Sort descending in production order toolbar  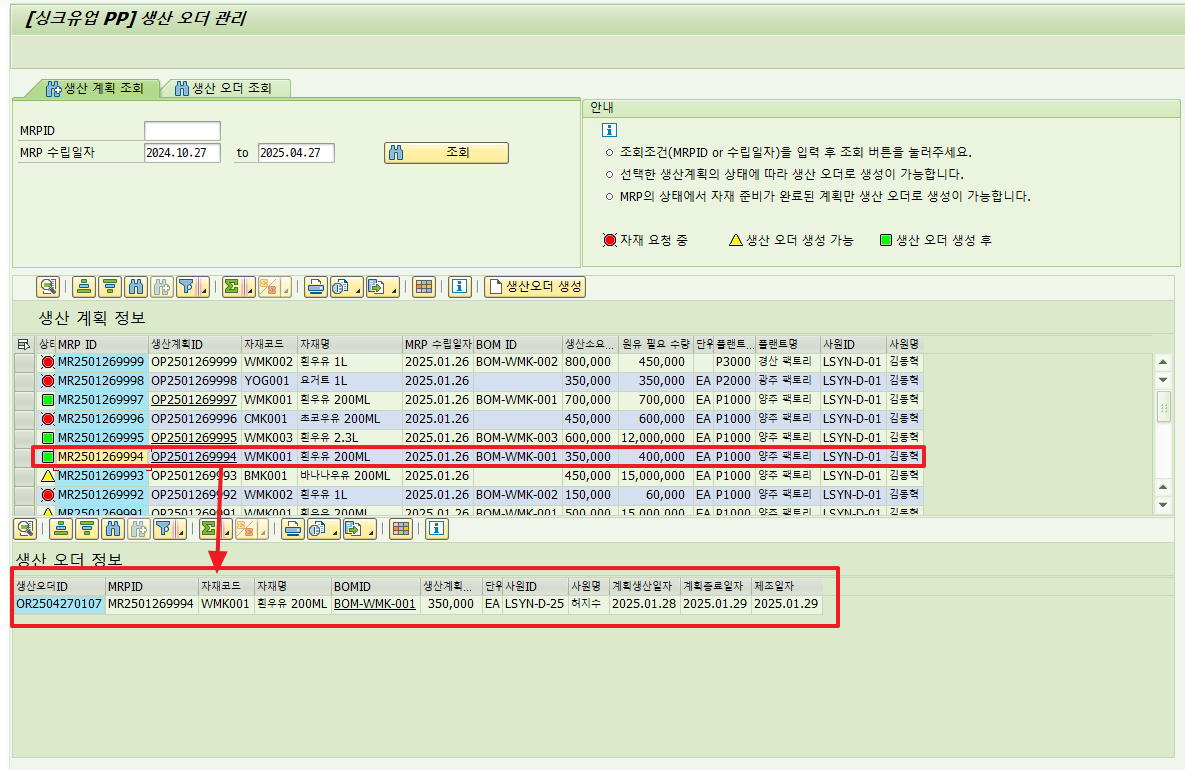(x=87, y=529)
